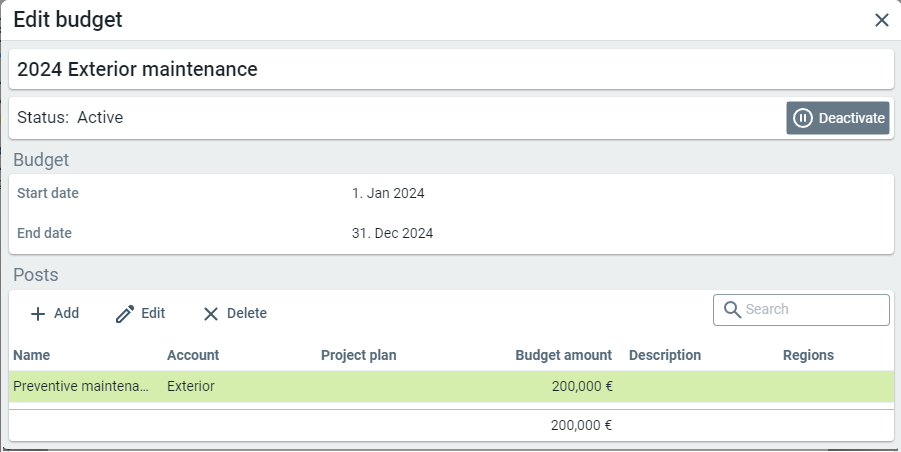Focus the Posts search field
Image resolution: width=901 pixels, height=452 pixels.
click(812, 310)
